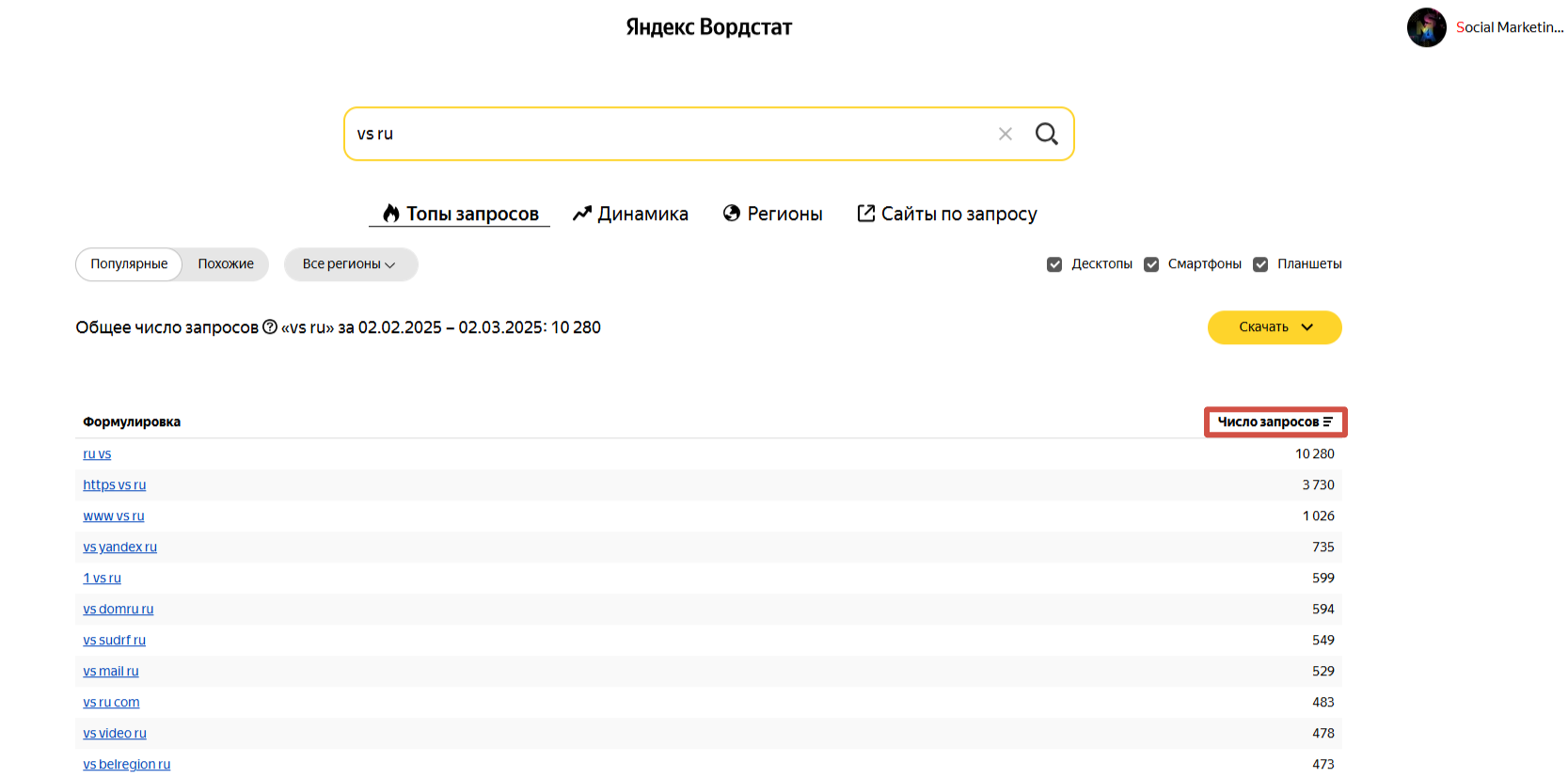Open the ru vs query link

tap(97, 453)
